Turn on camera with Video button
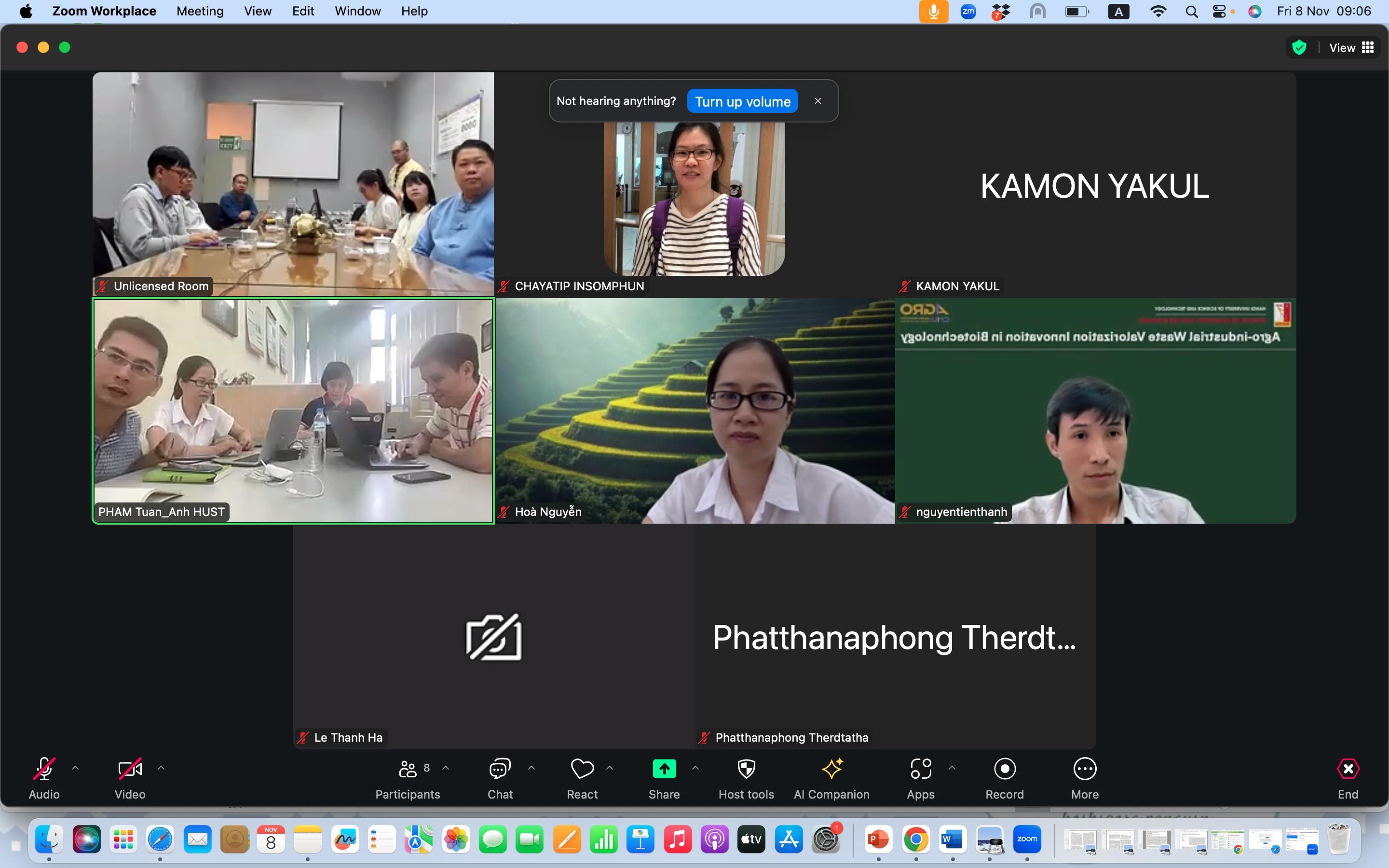Screen dimensions: 1389x868 coord(130,769)
